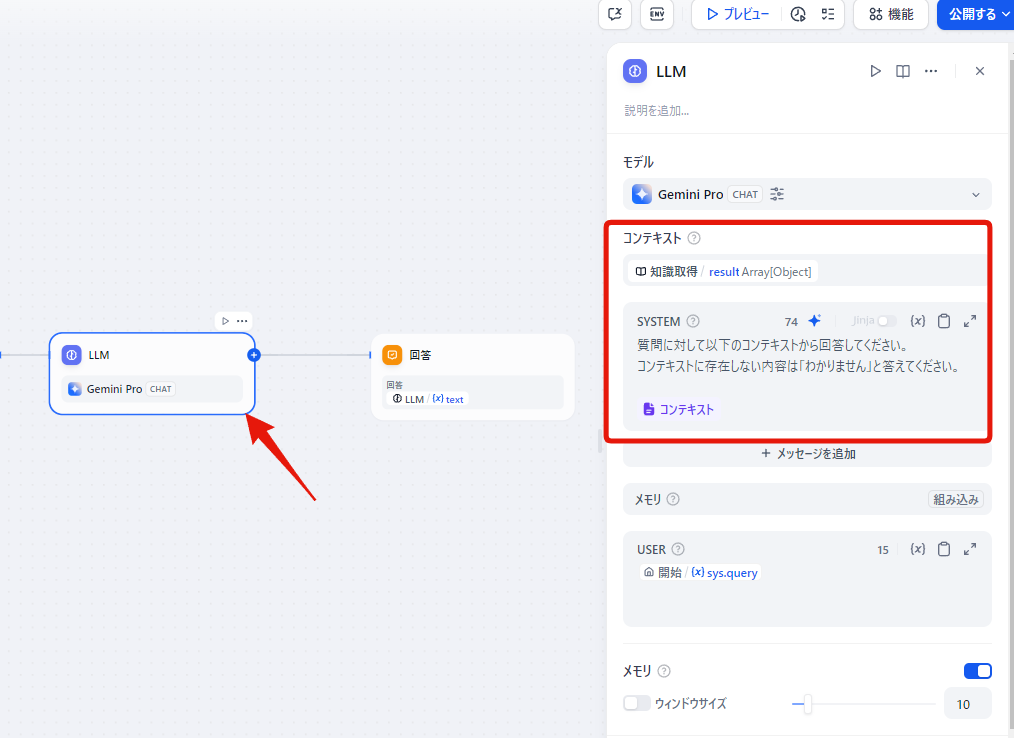Click the SYSTEM prompt help icon

click(693, 321)
